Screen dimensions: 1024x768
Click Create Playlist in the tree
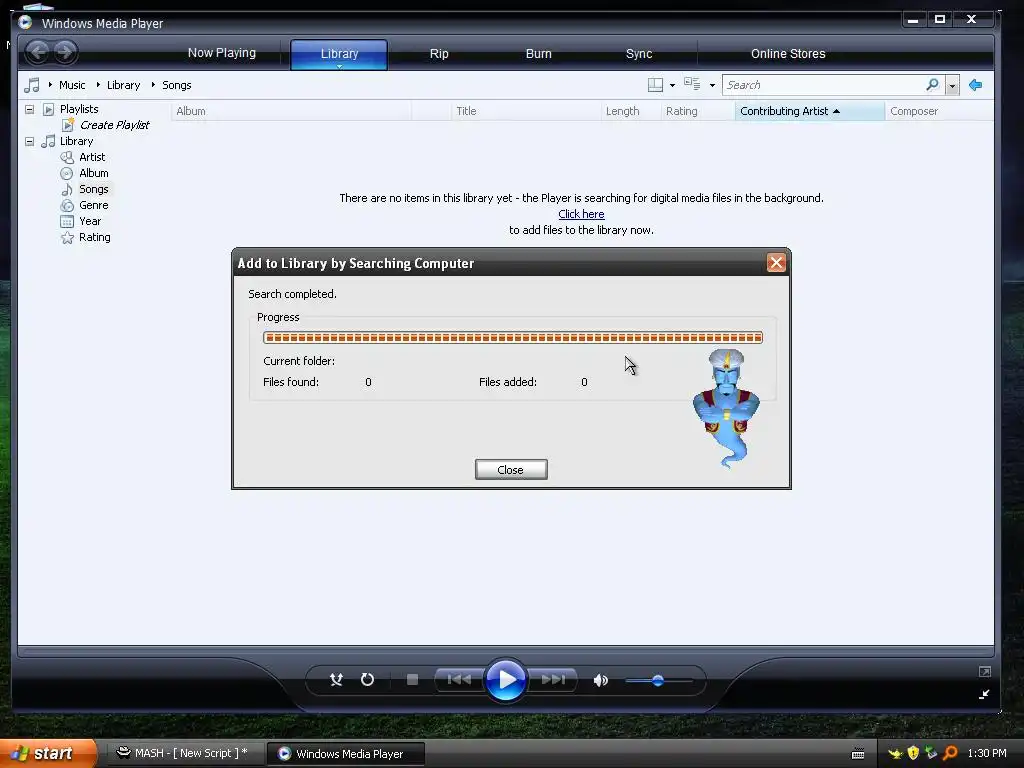coord(114,125)
